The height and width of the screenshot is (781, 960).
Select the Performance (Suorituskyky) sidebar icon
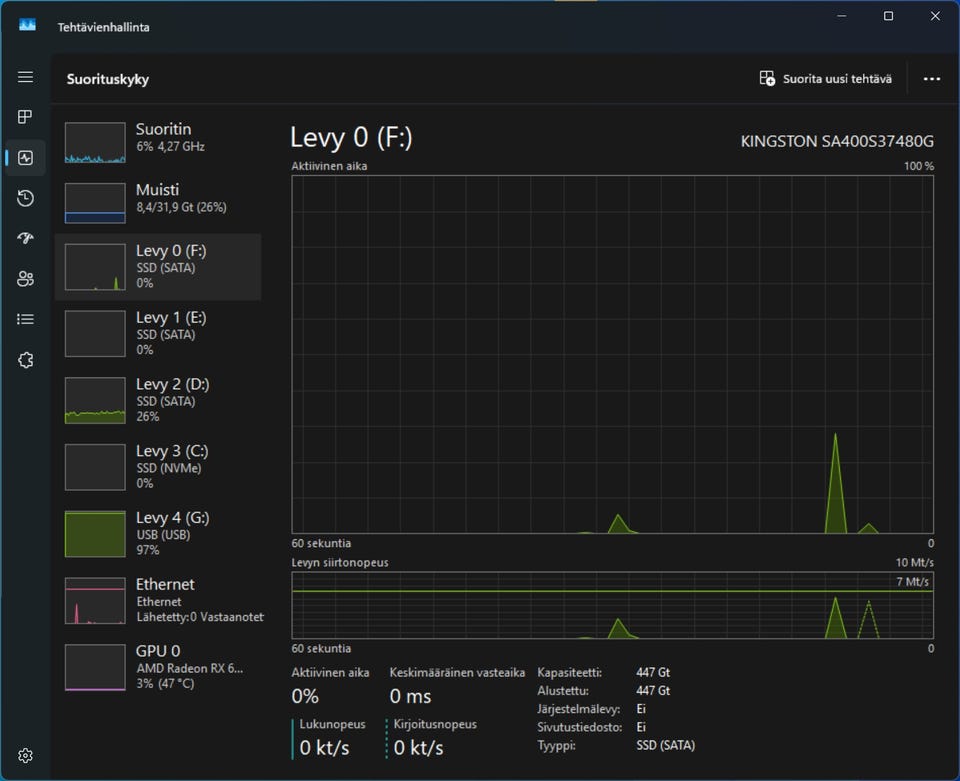26,158
